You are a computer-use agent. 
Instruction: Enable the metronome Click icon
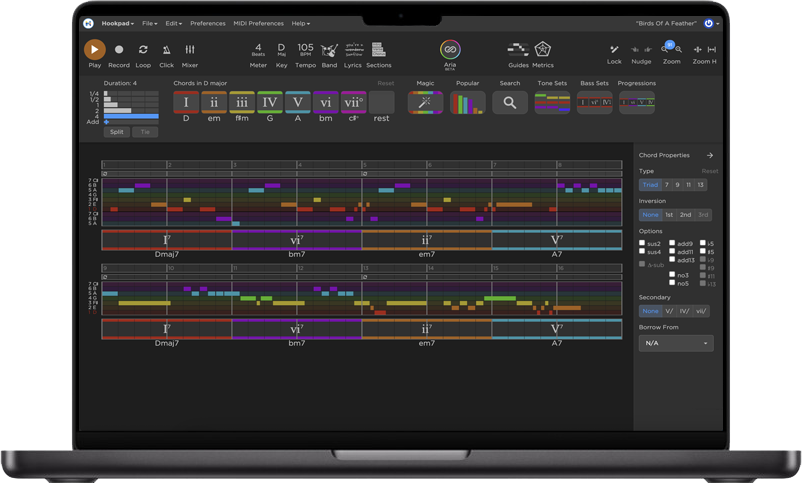pyautogui.click(x=166, y=50)
